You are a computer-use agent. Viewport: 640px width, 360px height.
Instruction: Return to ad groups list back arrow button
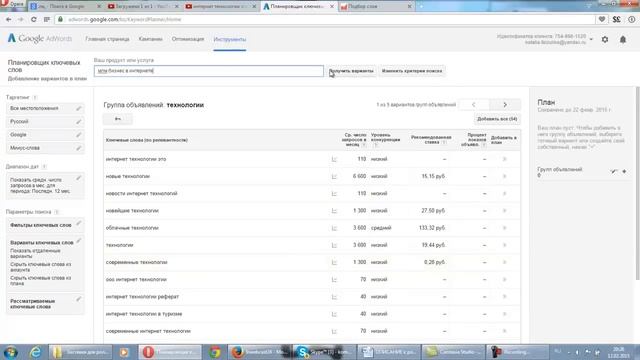pos(118,119)
